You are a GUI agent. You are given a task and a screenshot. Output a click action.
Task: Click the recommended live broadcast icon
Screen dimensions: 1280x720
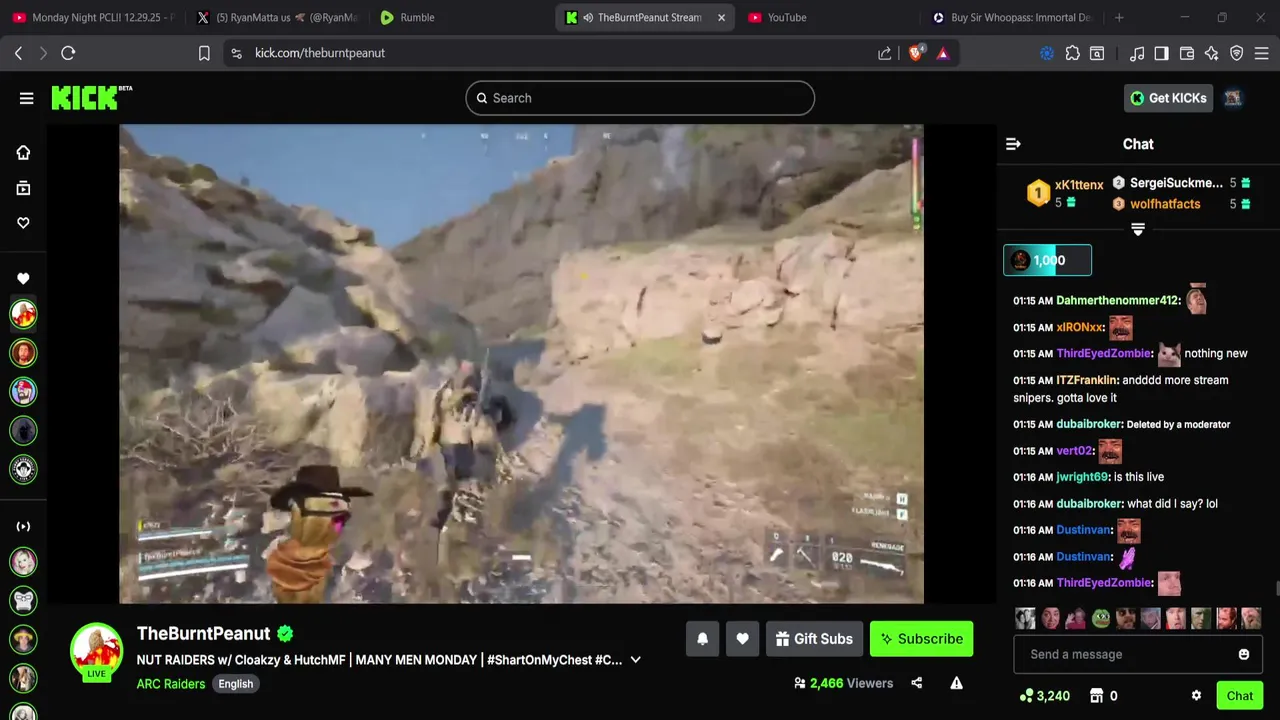point(23,526)
